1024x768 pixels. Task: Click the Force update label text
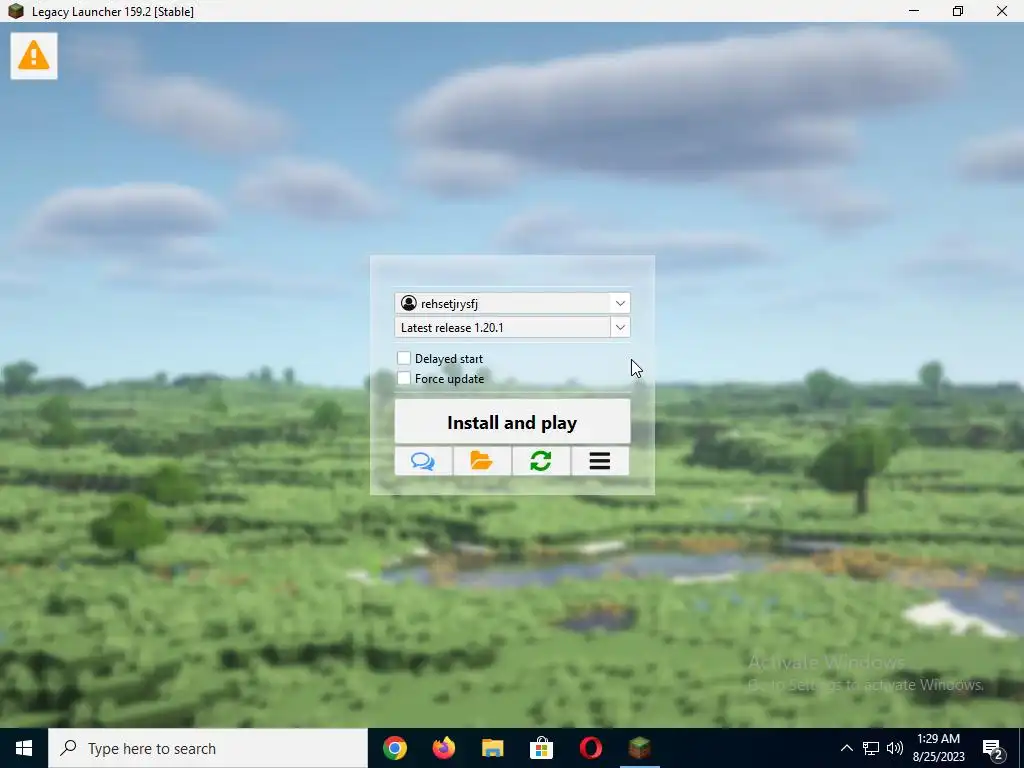(449, 379)
